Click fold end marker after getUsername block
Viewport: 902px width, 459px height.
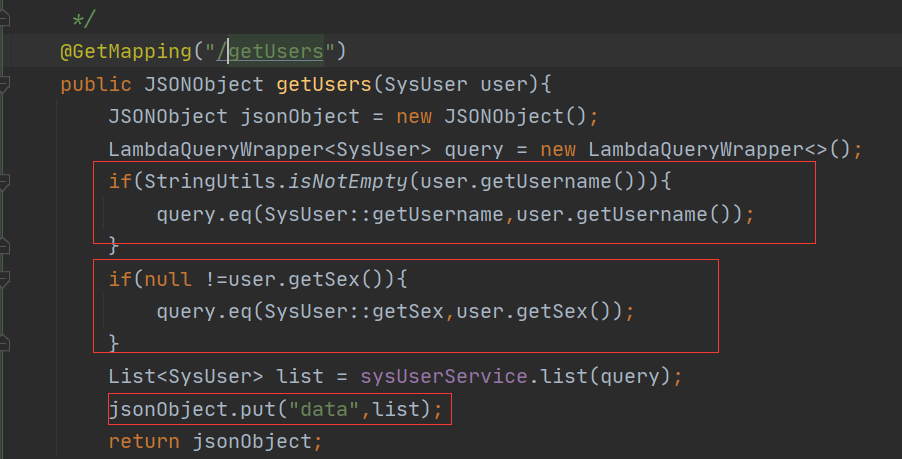coord(4,246)
